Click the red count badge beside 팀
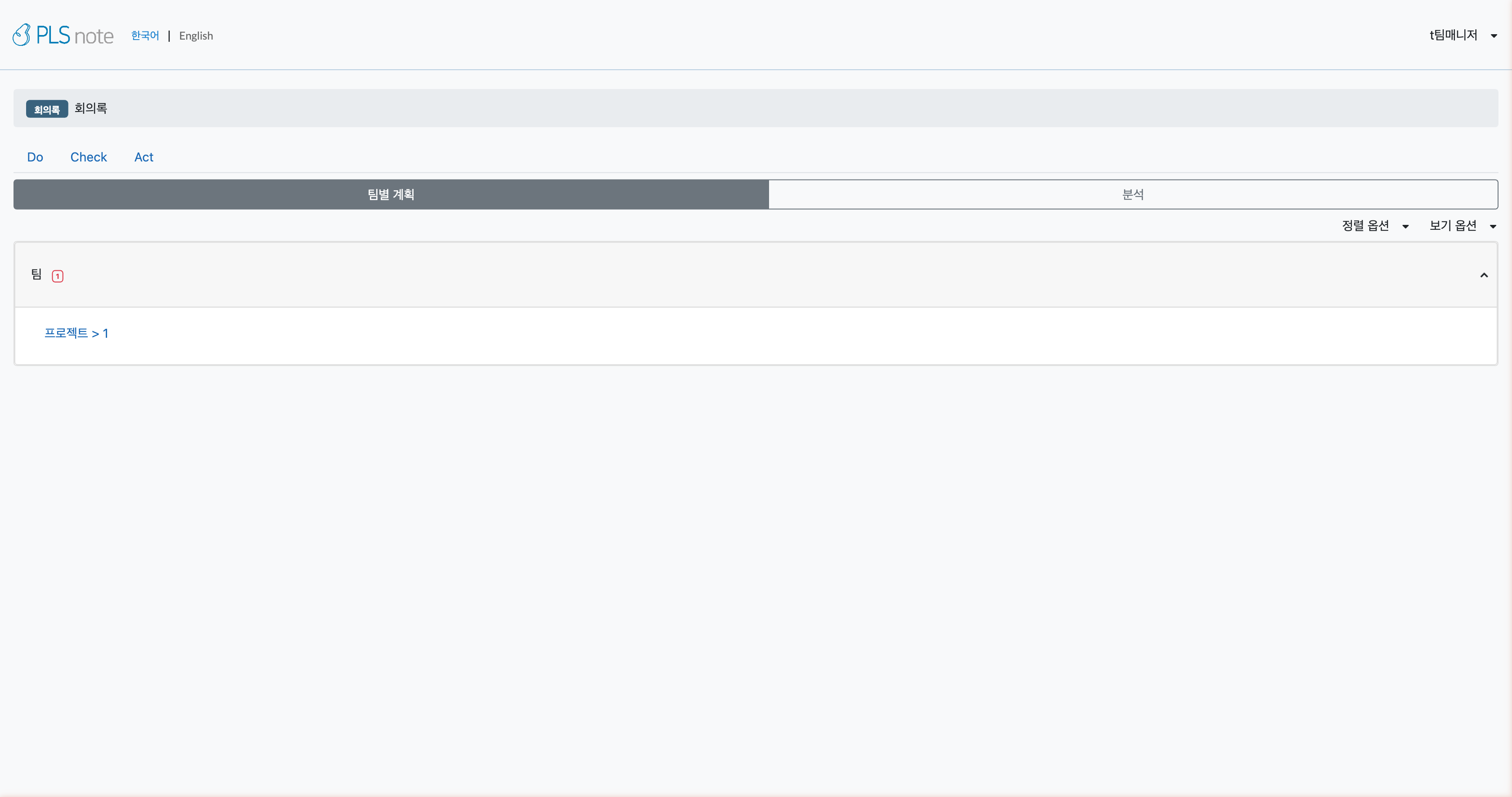The width and height of the screenshot is (1512, 797). coord(58,276)
